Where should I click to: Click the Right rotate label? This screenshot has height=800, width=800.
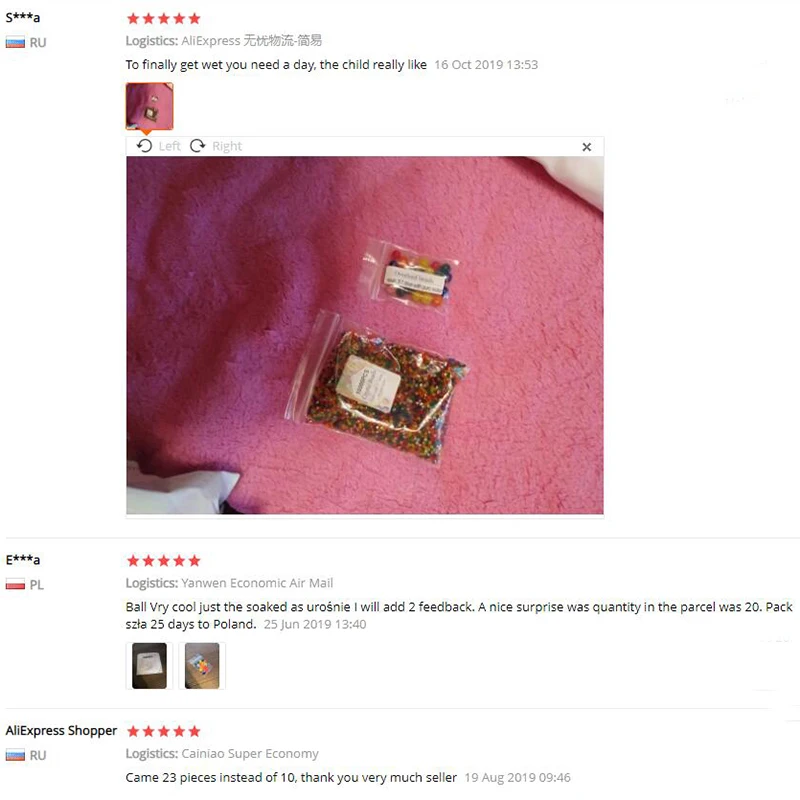(227, 146)
